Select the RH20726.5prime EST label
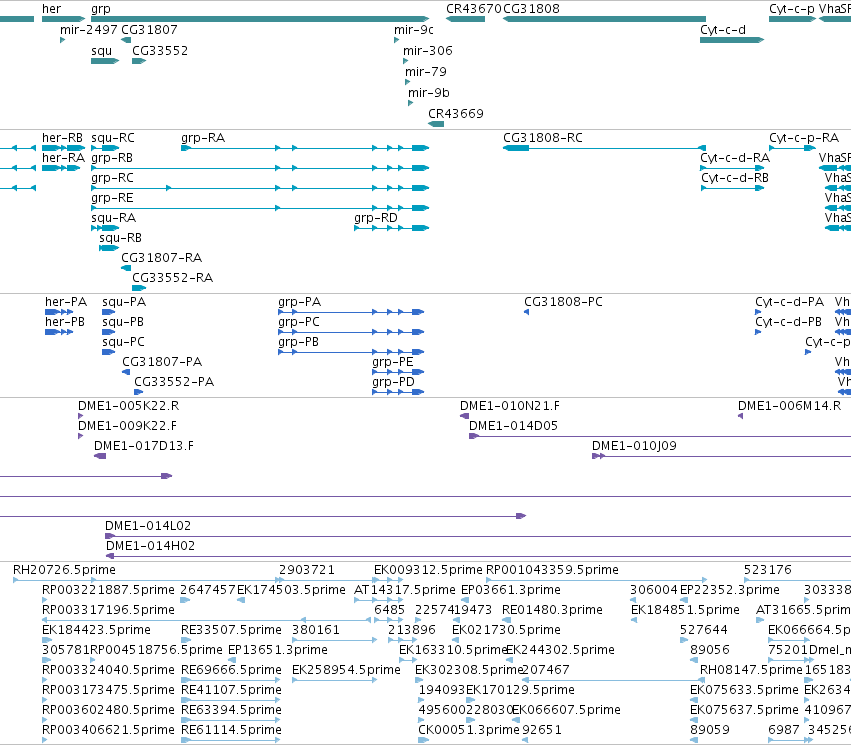 tap(65, 570)
